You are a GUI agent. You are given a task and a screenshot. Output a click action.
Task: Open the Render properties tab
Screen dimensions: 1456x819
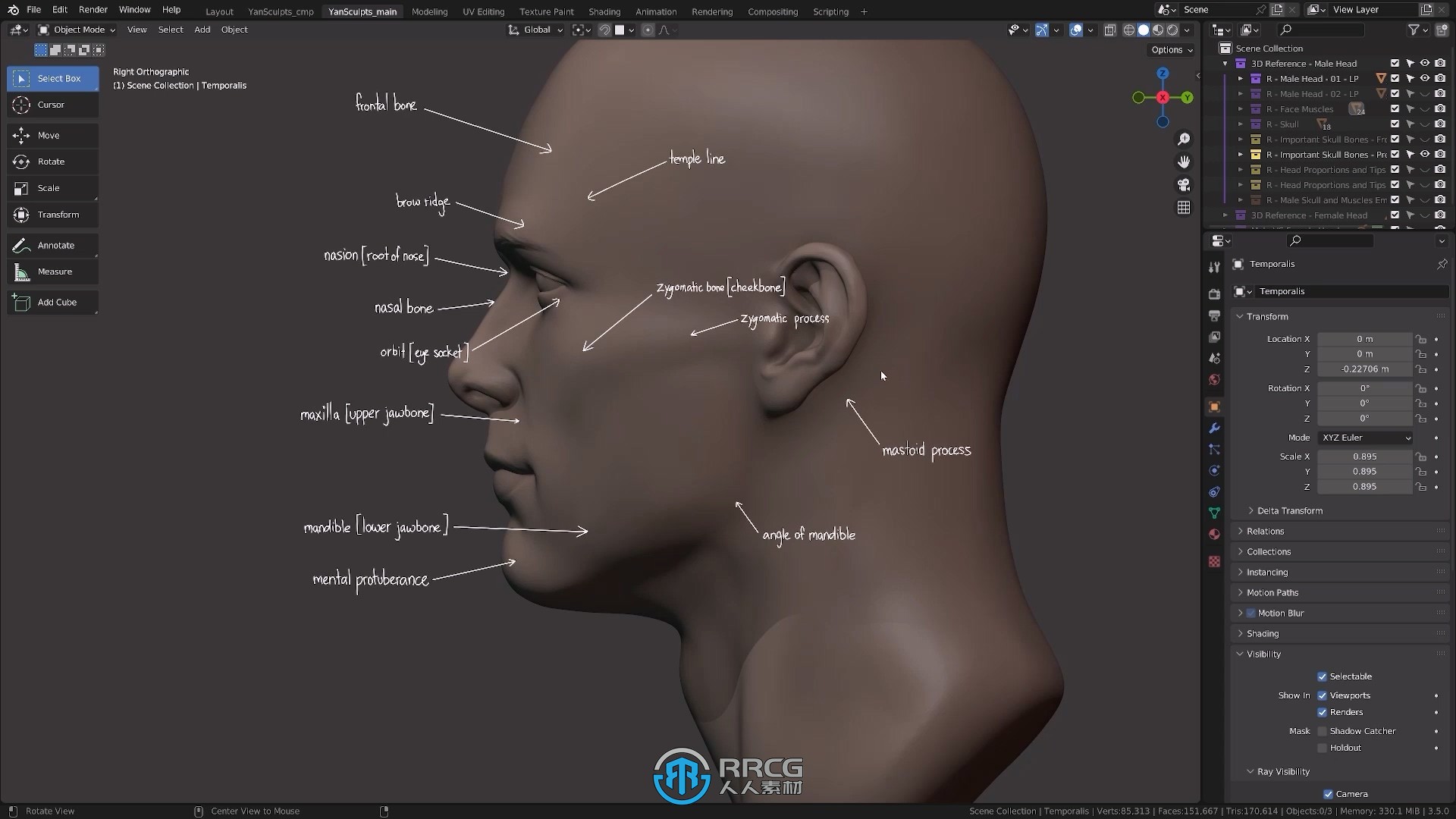pyautogui.click(x=1214, y=293)
